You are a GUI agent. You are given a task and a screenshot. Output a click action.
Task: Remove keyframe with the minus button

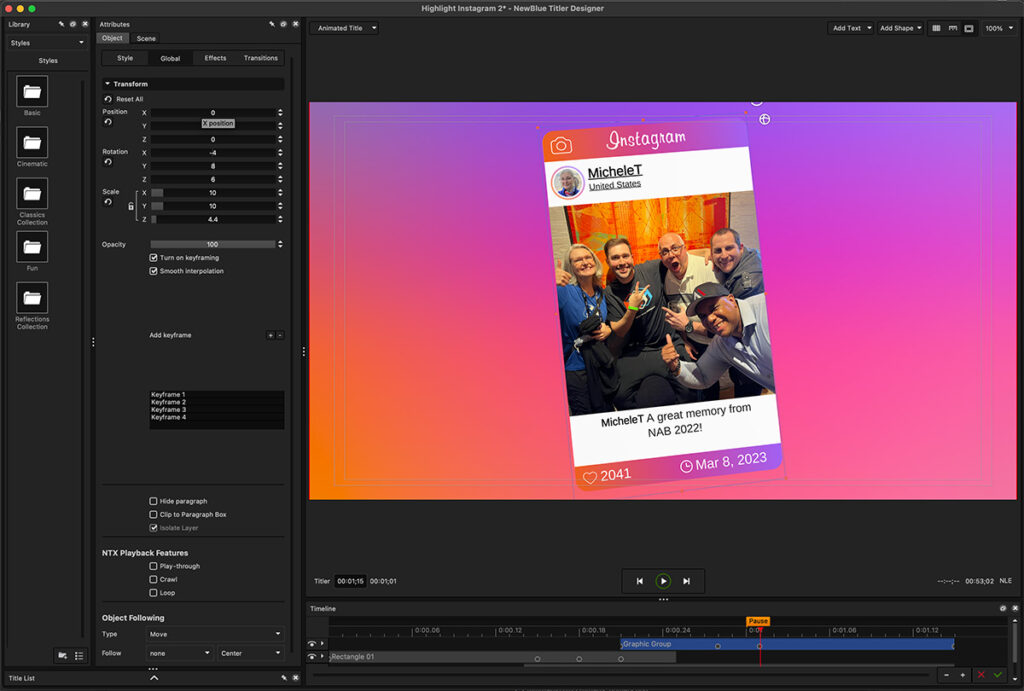pyautogui.click(x=280, y=335)
